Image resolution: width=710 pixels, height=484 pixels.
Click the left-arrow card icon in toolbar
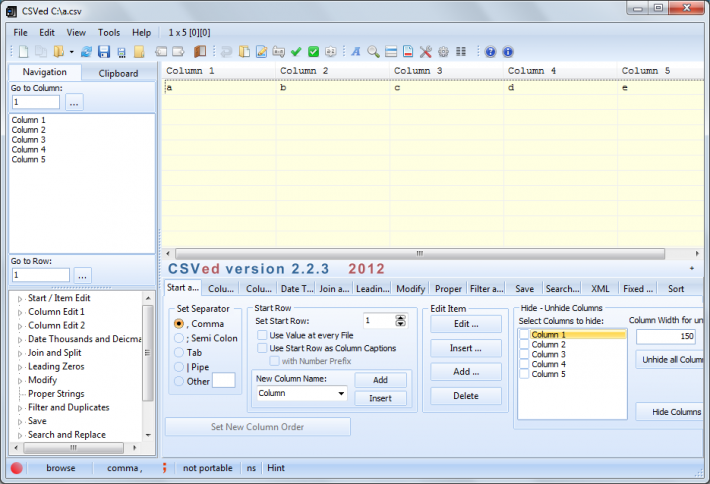pyautogui.click(x=161, y=52)
